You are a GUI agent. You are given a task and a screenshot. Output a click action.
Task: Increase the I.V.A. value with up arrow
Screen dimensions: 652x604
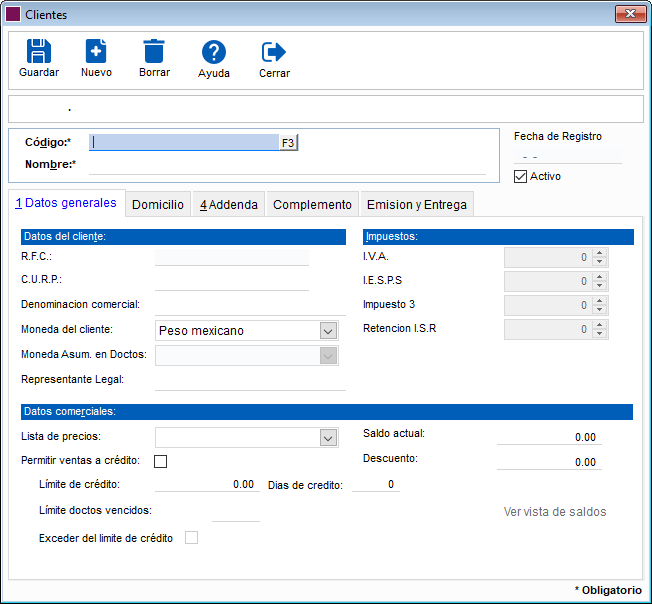pos(599,252)
